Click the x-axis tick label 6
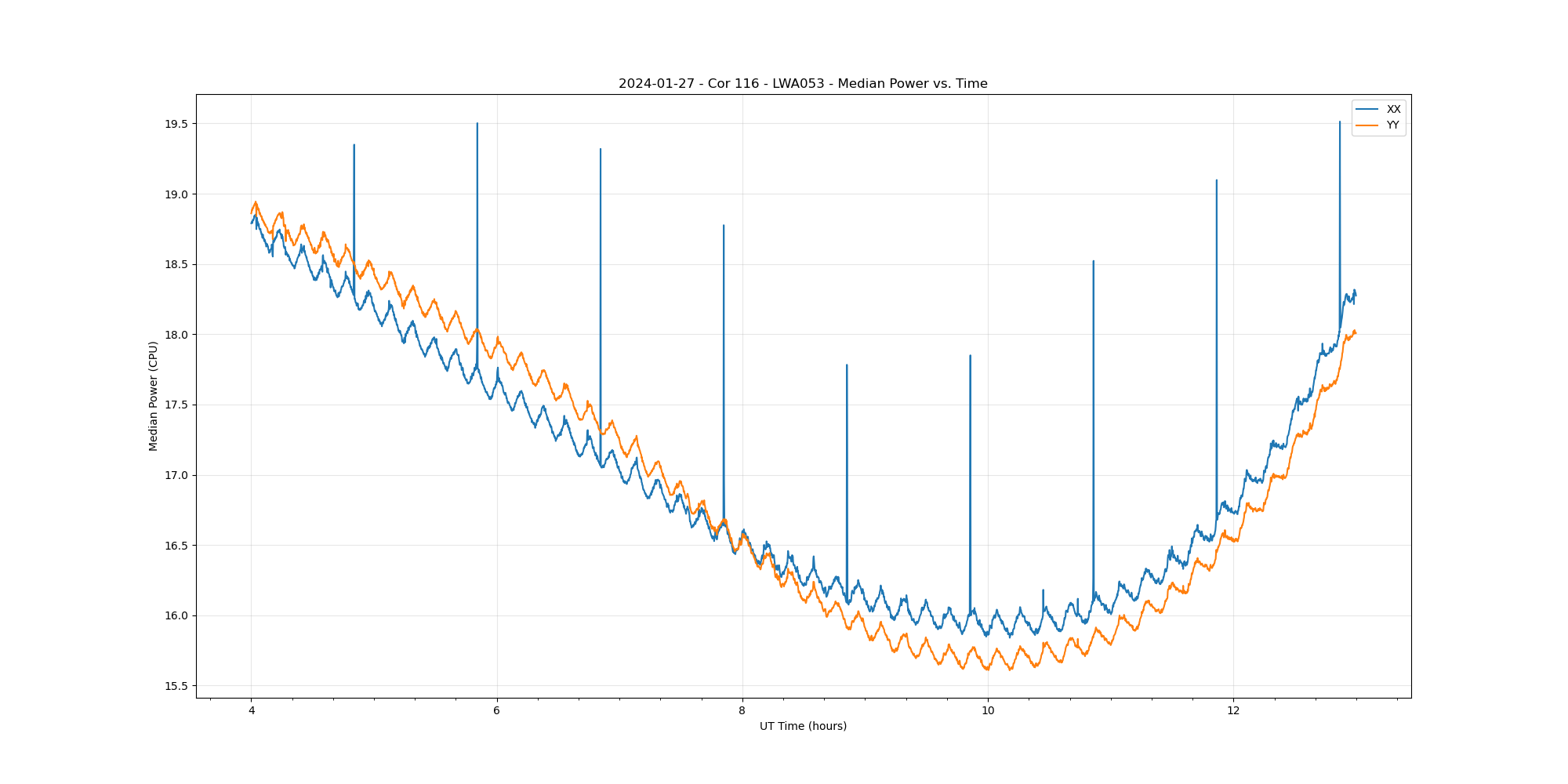Viewport: 1568px width, 784px height. click(x=496, y=711)
